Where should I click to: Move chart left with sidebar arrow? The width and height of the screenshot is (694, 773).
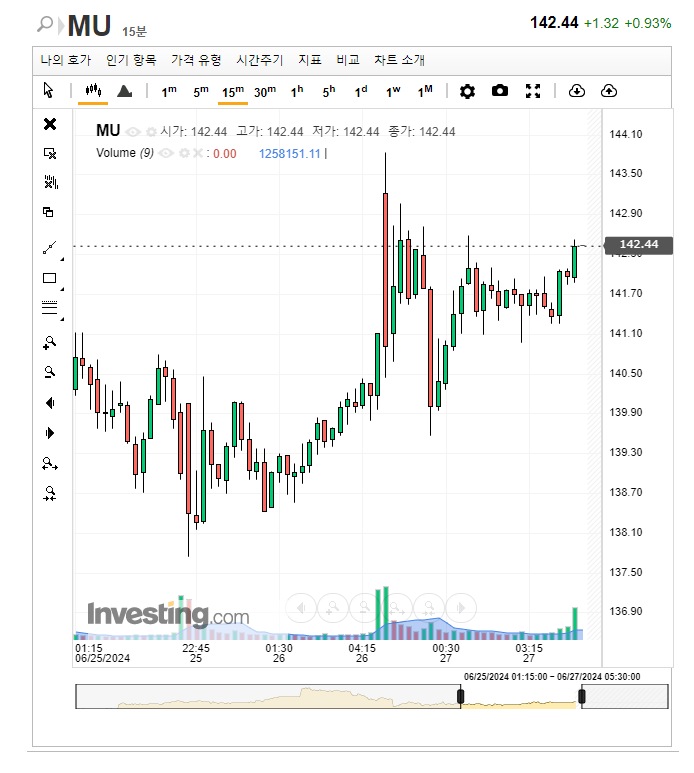(50, 403)
